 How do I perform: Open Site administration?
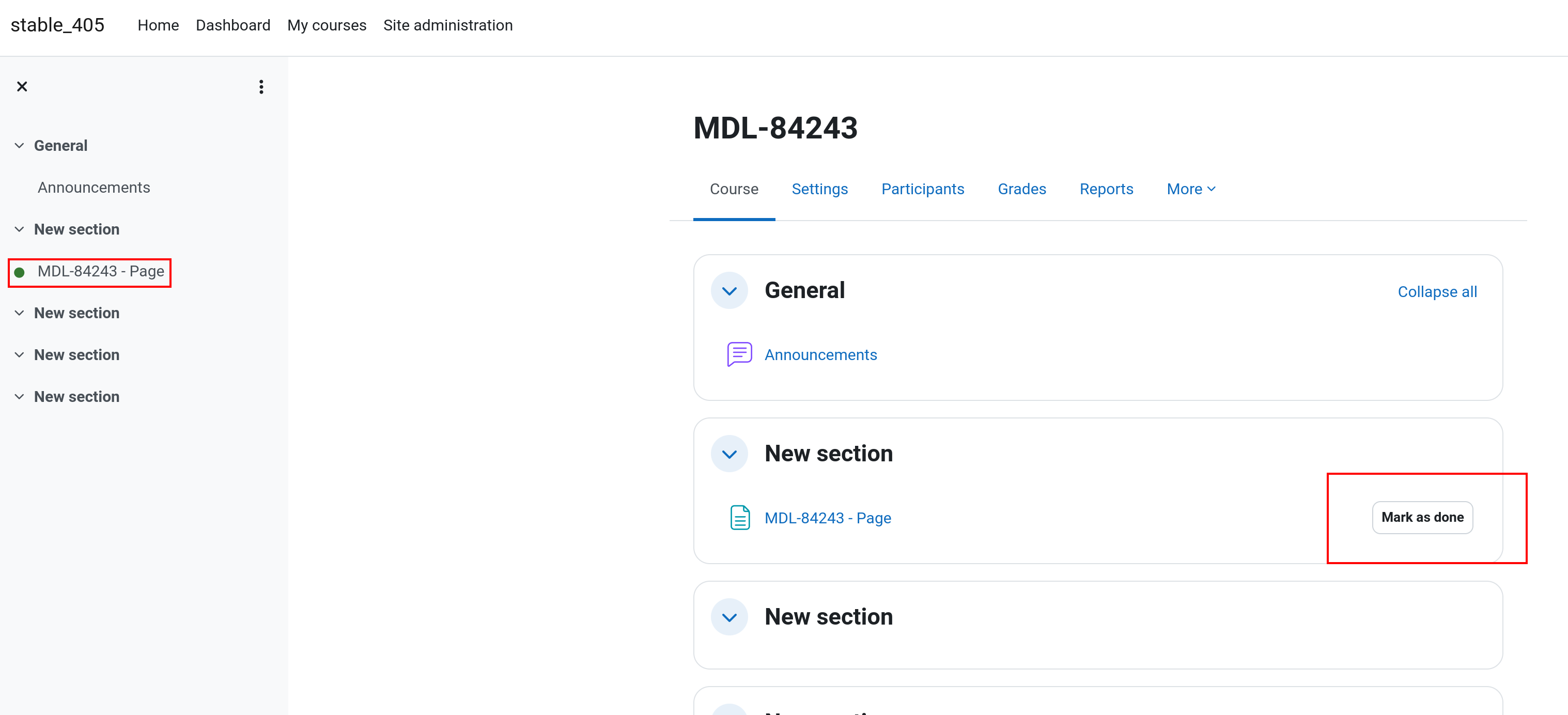pyautogui.click(x=448, y=25)
